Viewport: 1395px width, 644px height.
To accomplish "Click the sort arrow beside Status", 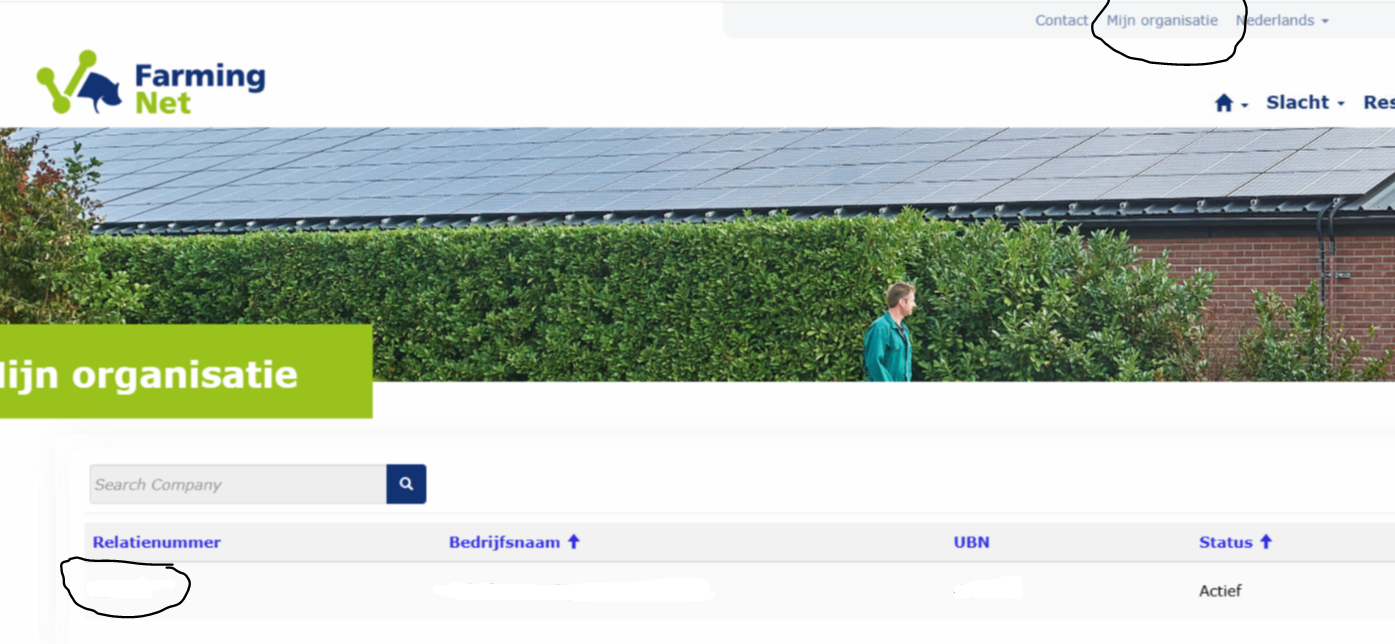I will pos(1266,542).
